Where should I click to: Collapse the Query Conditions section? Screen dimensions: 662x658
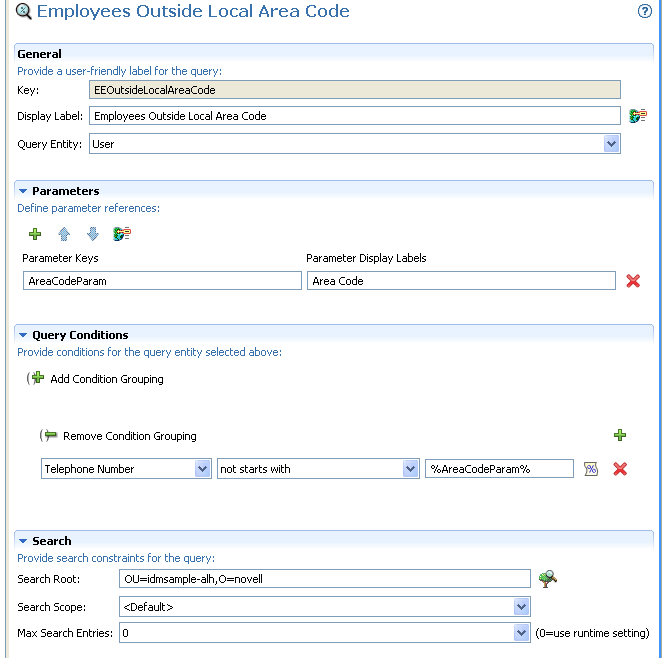23,335
